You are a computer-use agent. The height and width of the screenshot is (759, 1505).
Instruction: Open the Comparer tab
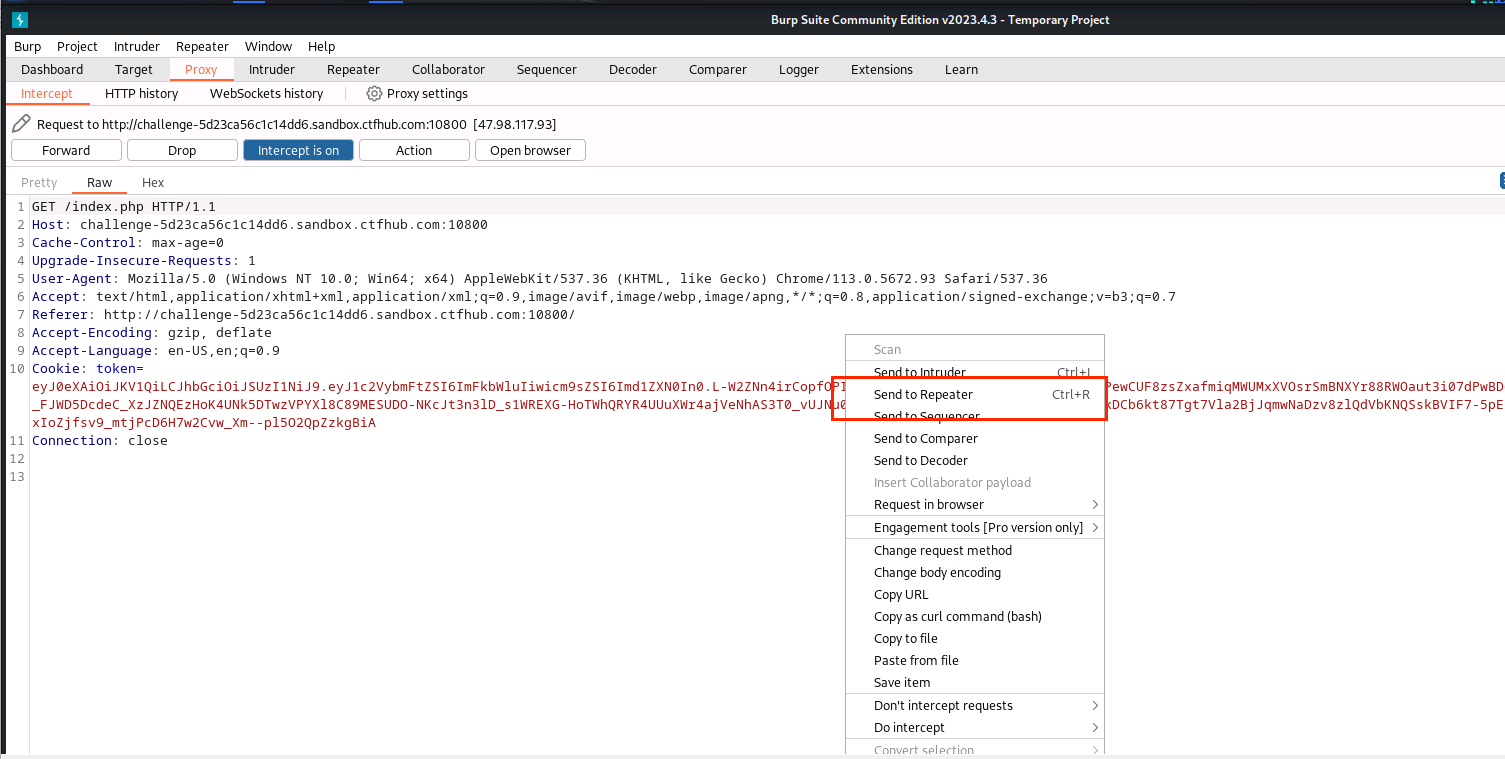(718, 69)
